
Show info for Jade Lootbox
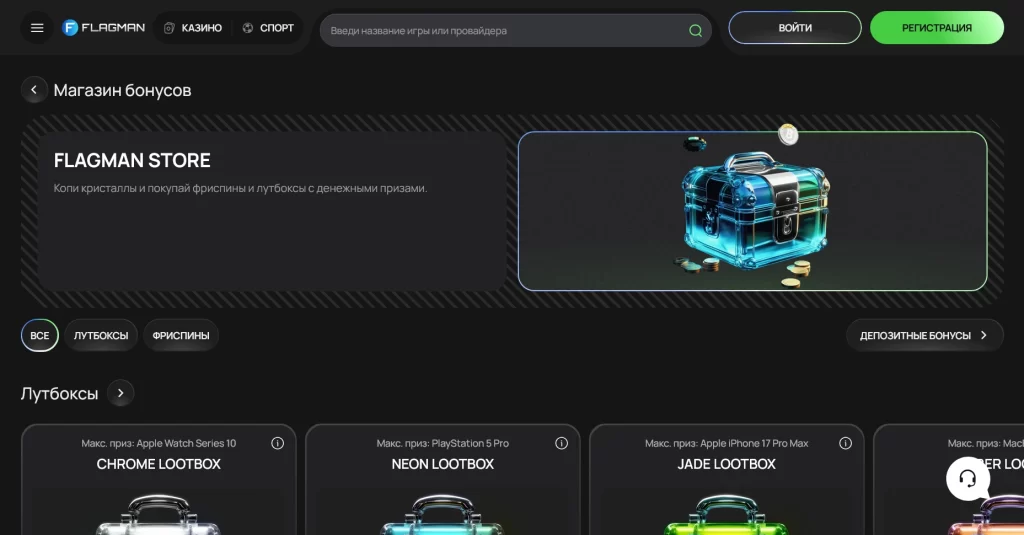pos(846,443)
